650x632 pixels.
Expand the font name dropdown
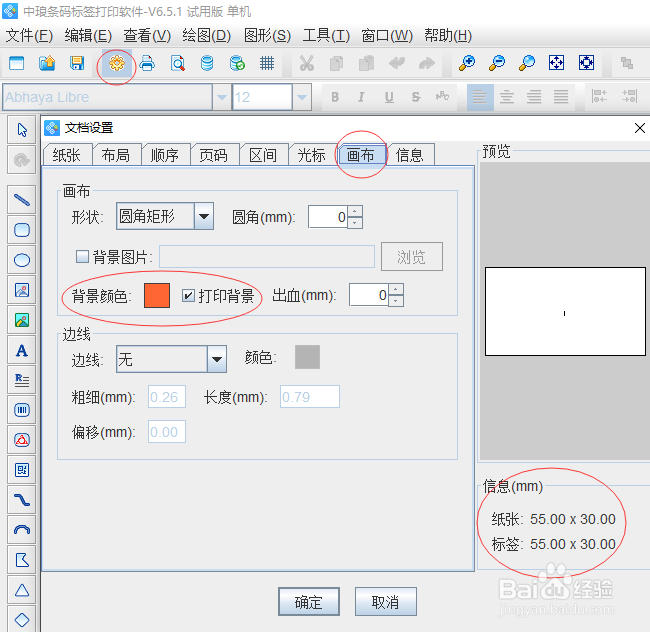(222, 97)
